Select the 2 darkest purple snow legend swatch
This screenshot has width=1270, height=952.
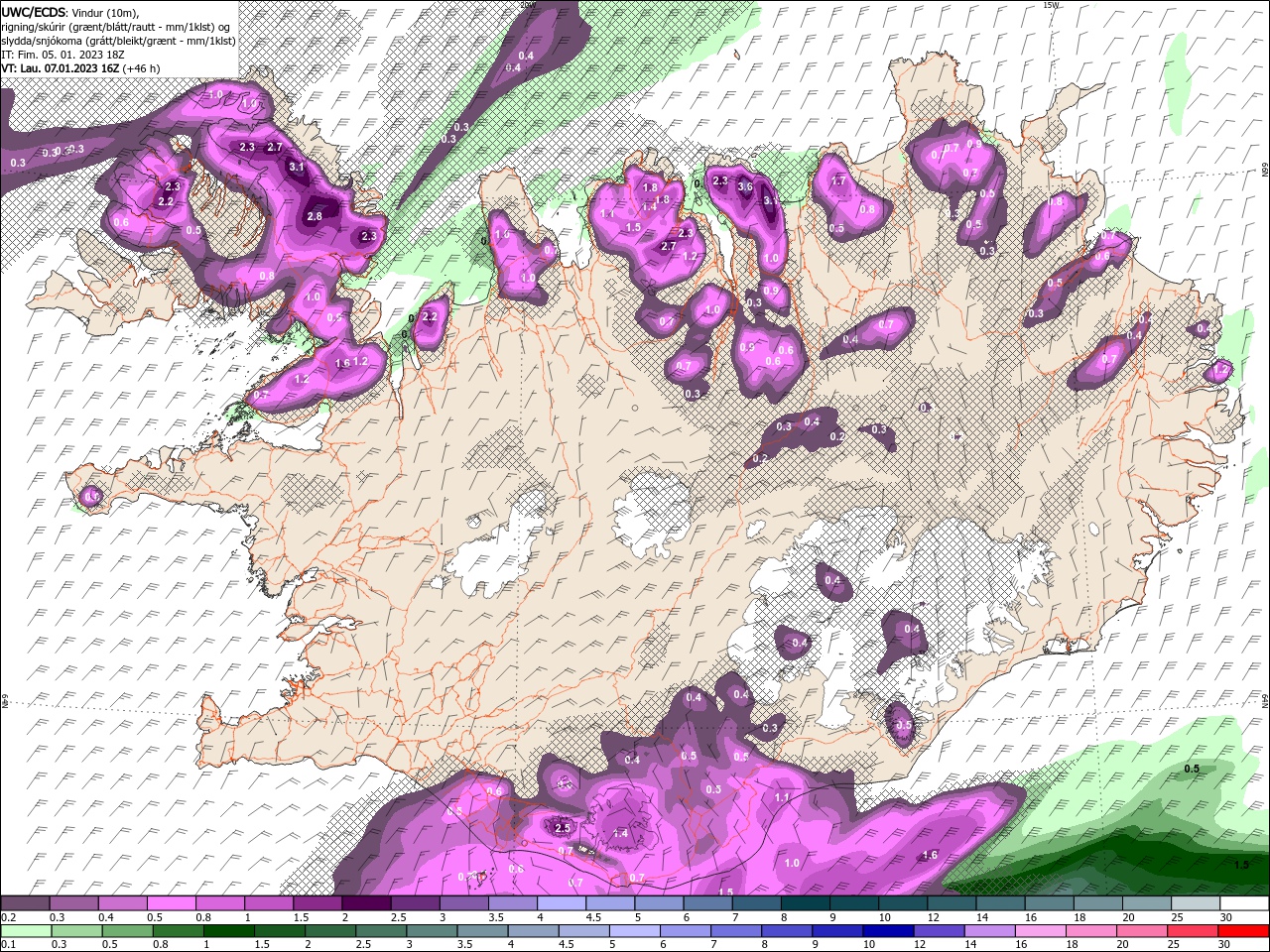point(366,904)
